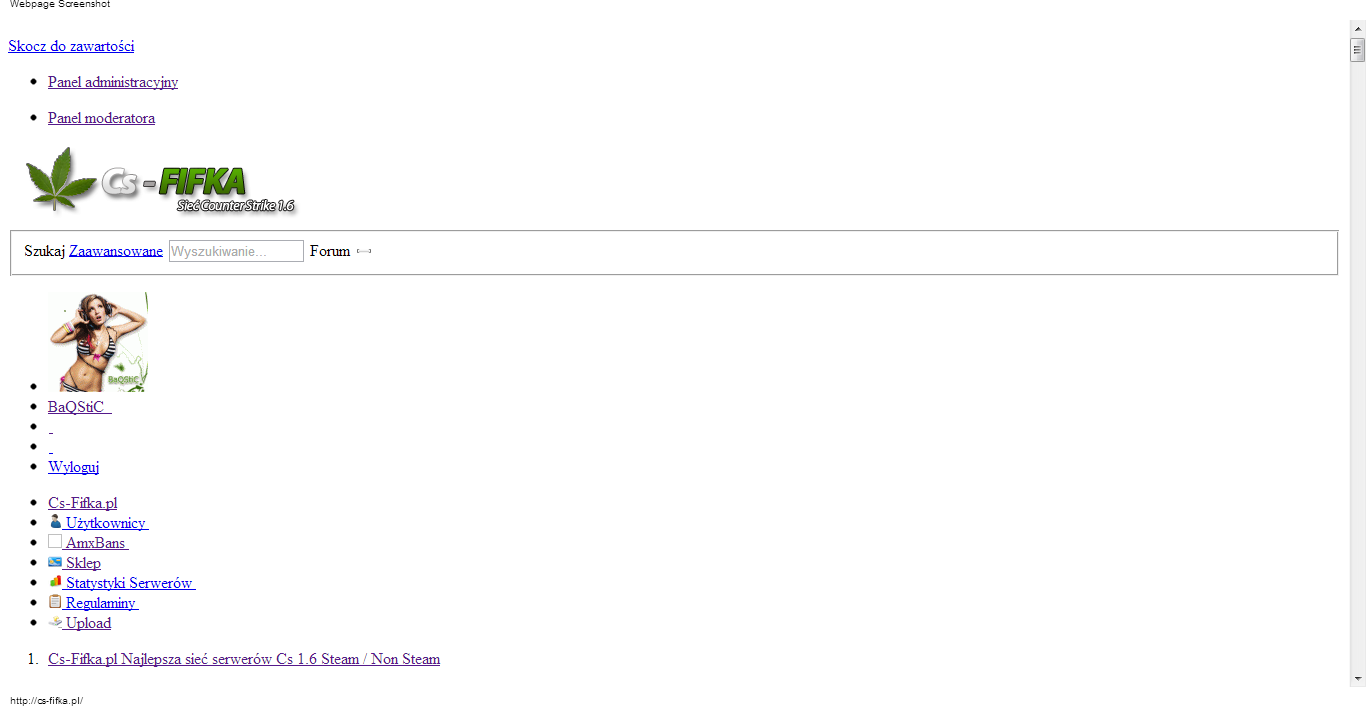Viewport: 1366px width, 707px height.
Task: Open Regulaminy using the clipboard icon
Action: point(55,601)
